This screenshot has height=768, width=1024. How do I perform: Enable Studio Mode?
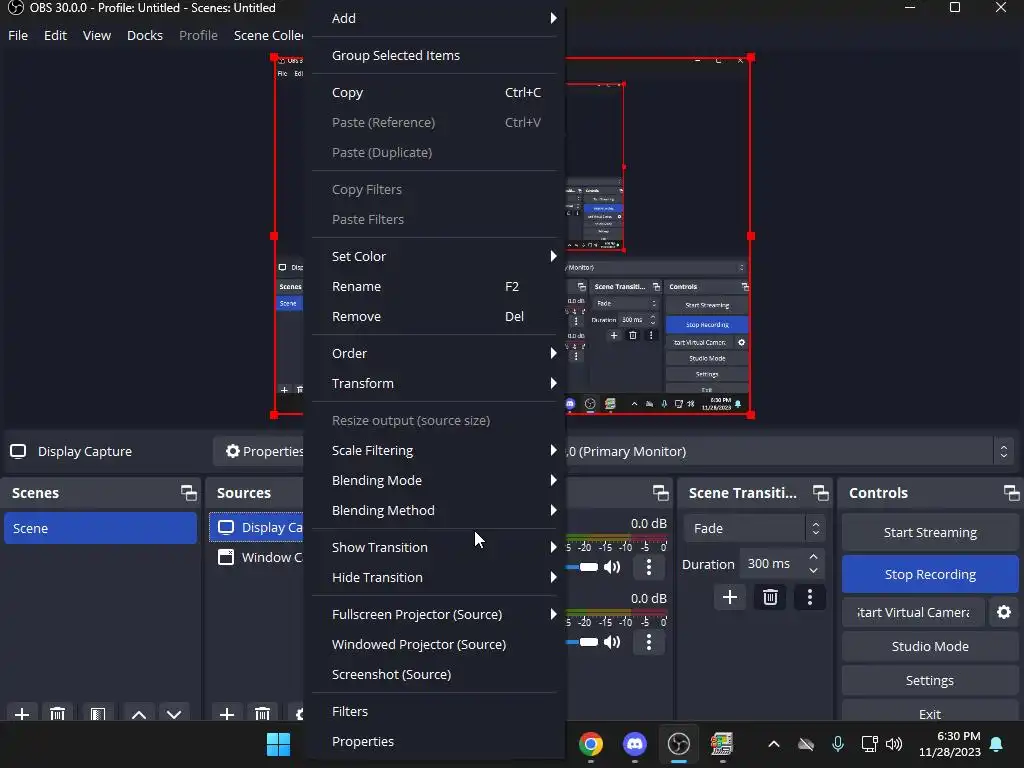[x=930, y=647]
